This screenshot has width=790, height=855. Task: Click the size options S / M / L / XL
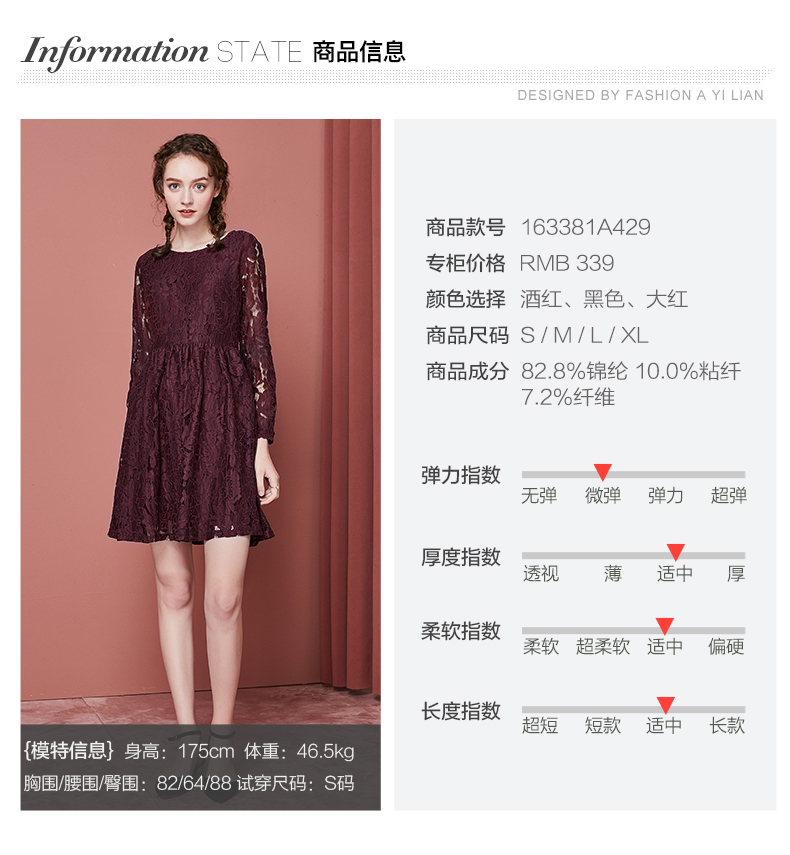click(x=584, y=335)
